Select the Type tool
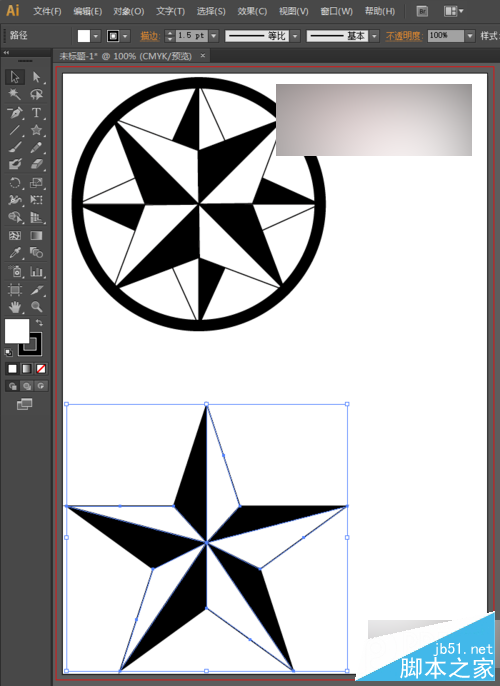Screen dimensions: 500x686 (x=36, y=112)
